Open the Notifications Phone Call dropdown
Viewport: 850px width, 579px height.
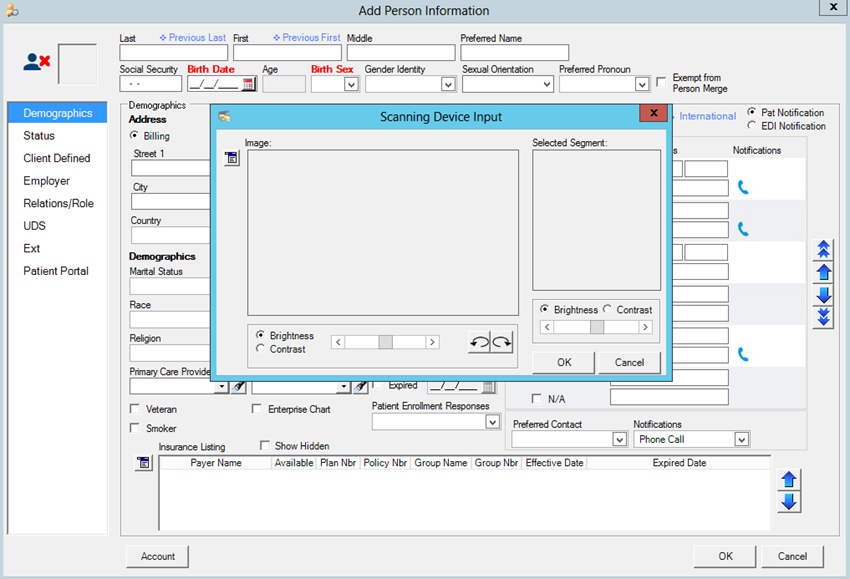pos(742,439)
